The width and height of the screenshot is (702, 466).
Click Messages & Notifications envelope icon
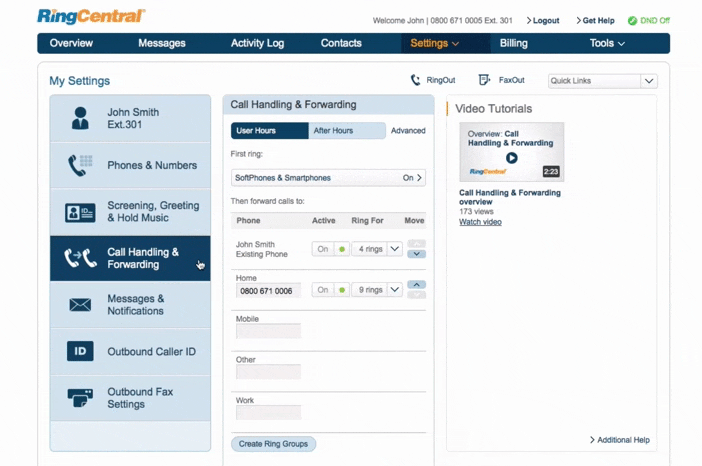click(80, 305)
